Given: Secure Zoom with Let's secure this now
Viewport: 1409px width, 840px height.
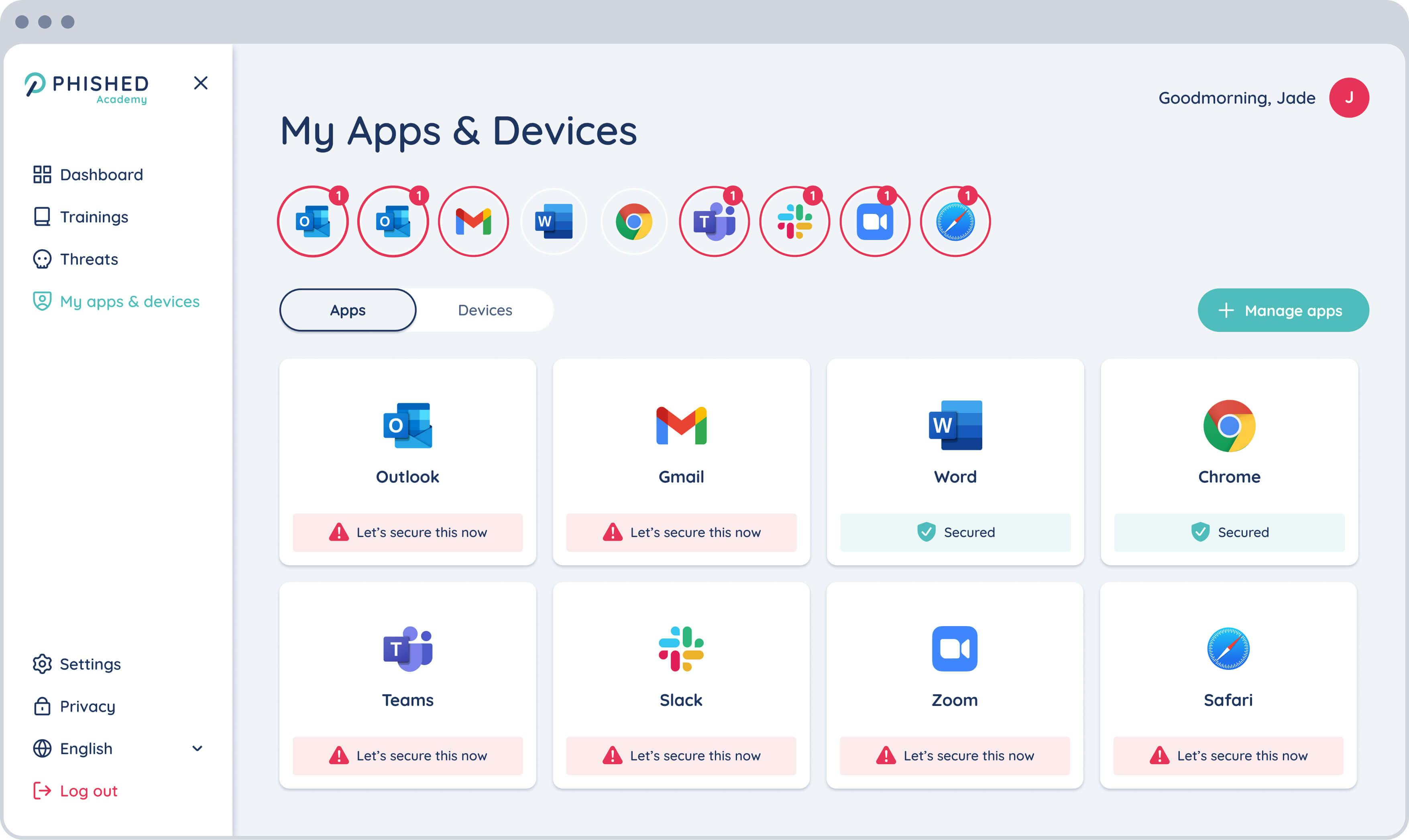Looking at the screenshot, I should click(x=955, y=756).
